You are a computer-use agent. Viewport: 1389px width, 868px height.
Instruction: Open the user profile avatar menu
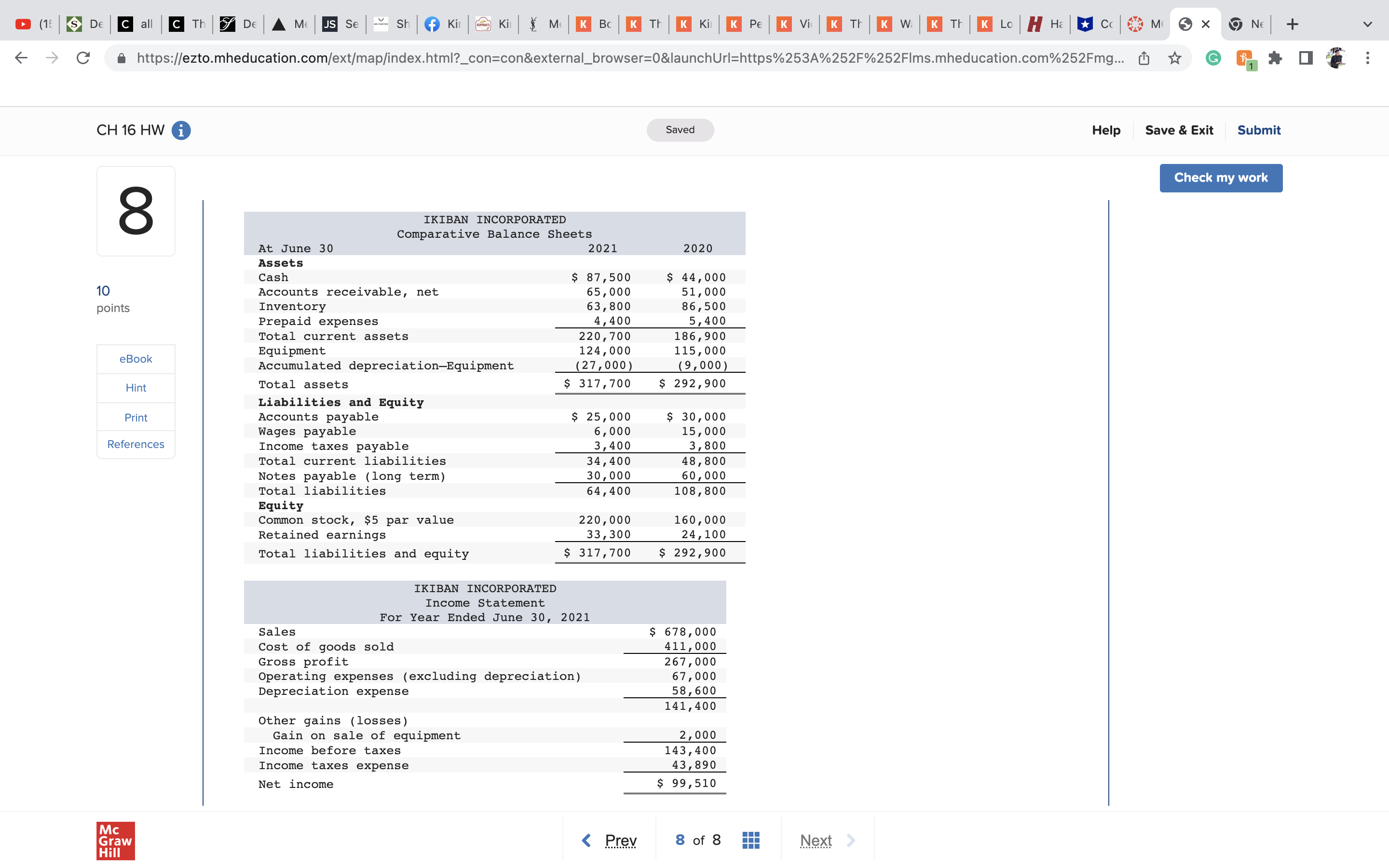[x=1336, y=58]
